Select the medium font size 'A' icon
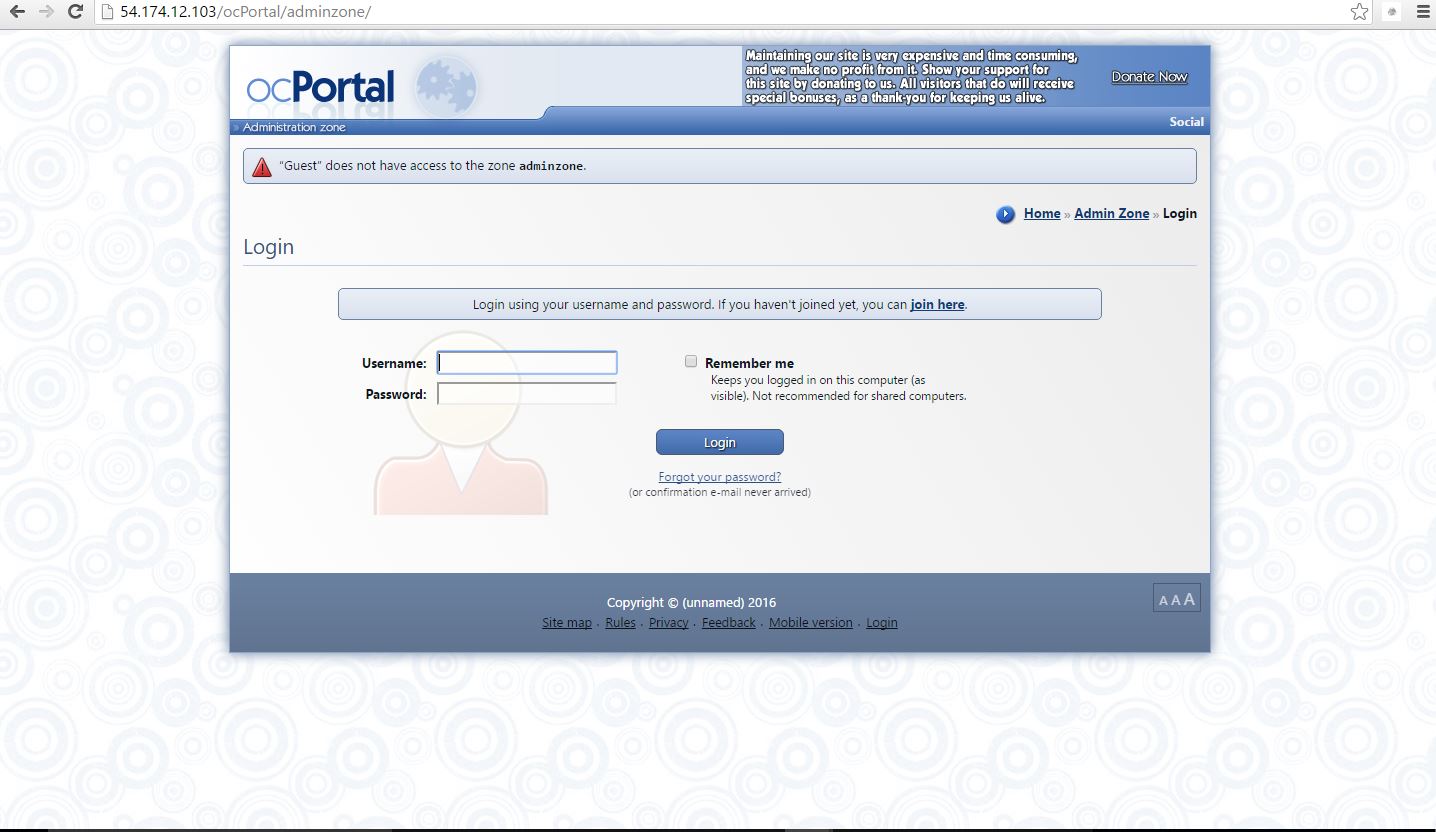The height and width of the screenshot is (832, 1436). [1175, 598]
